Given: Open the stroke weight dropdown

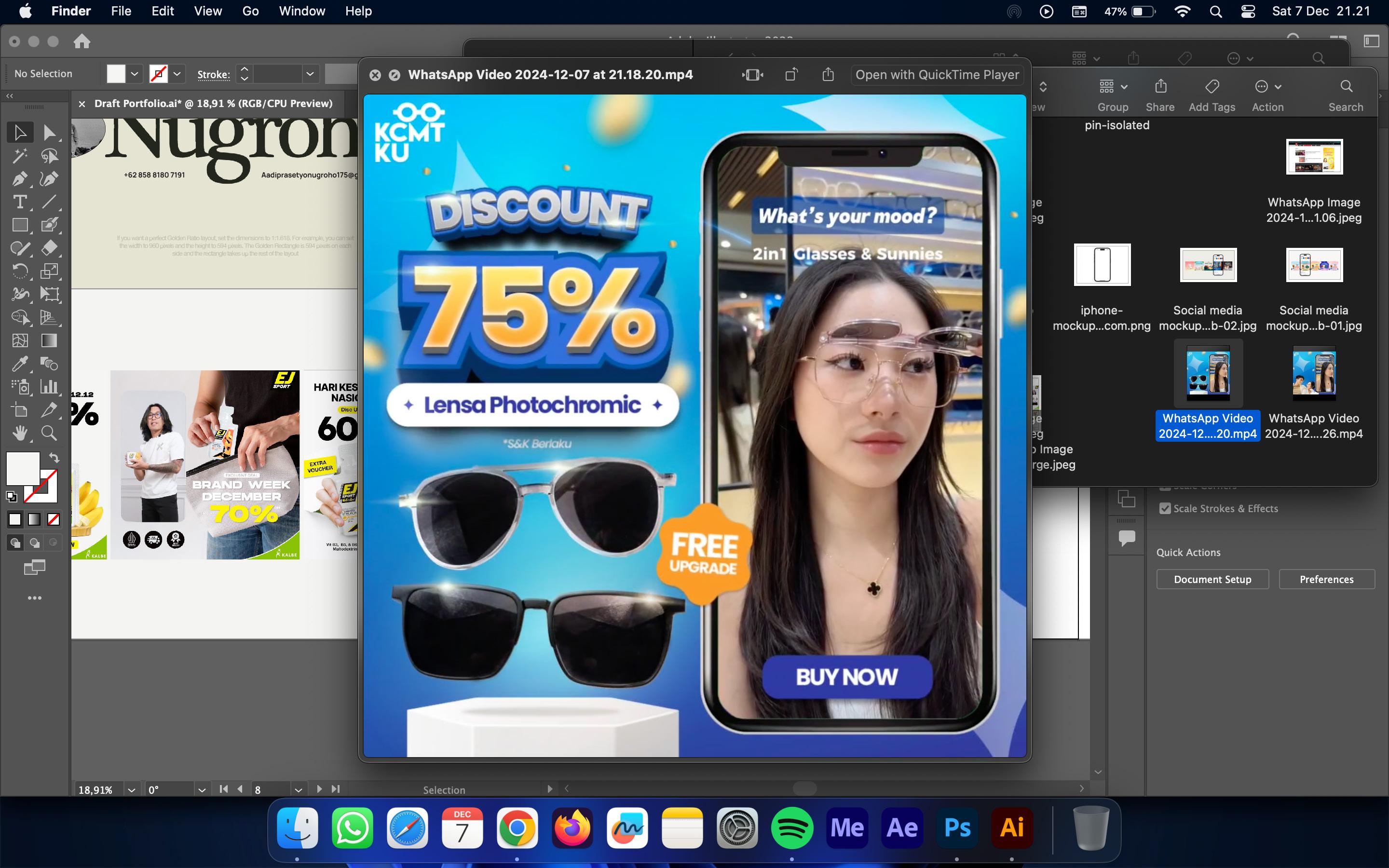Looking at the screenshot, I should pyautogui.click(x=310, y=74).
